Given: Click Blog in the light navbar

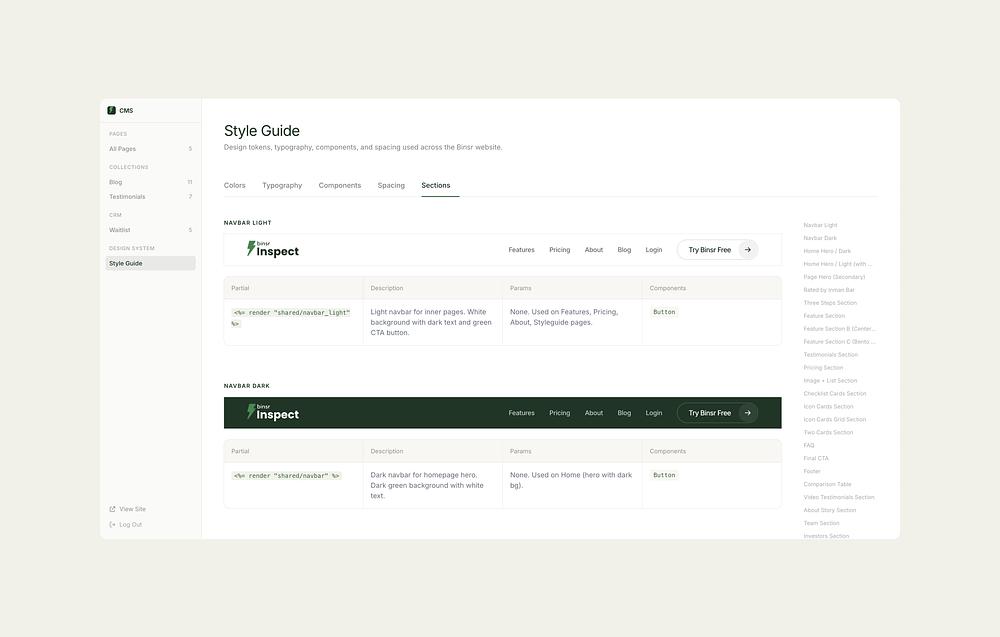Looking at the screenshot, I should [x=624, y=250].
